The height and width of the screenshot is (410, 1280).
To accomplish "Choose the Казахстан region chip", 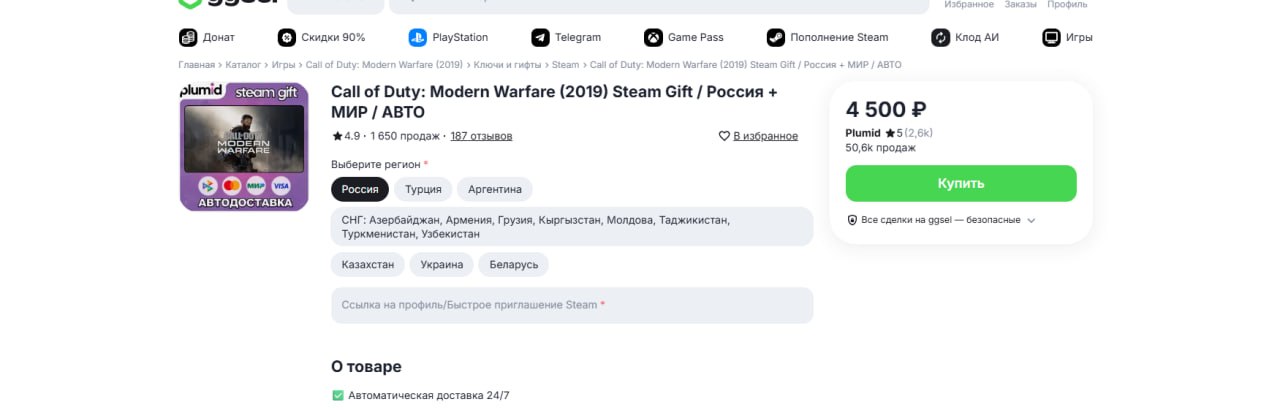I will click(x=368, y=265).
